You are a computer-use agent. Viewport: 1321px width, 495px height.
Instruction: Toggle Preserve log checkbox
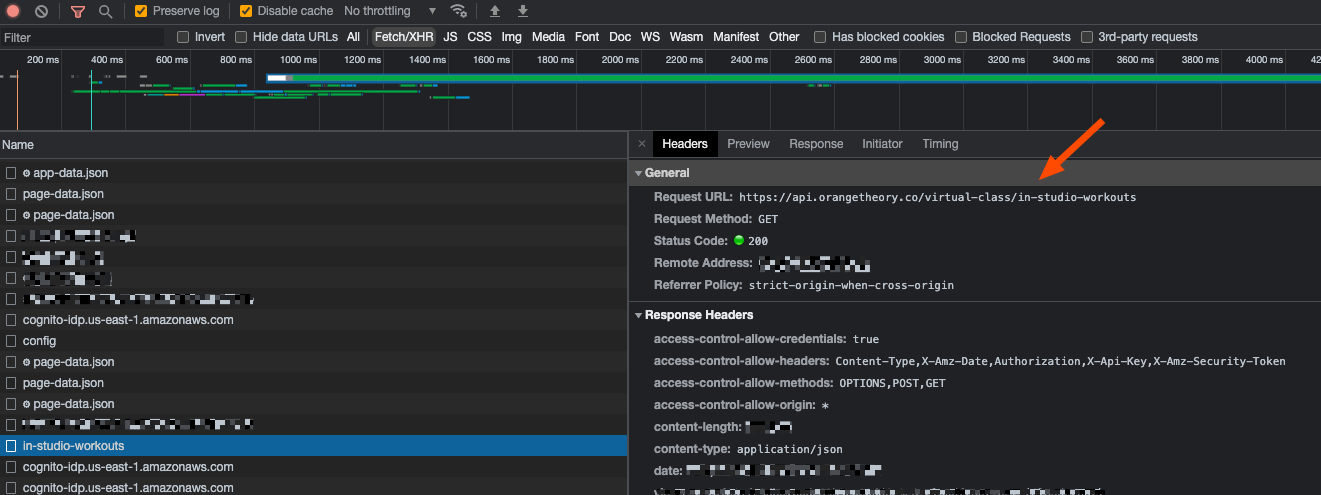141,11
